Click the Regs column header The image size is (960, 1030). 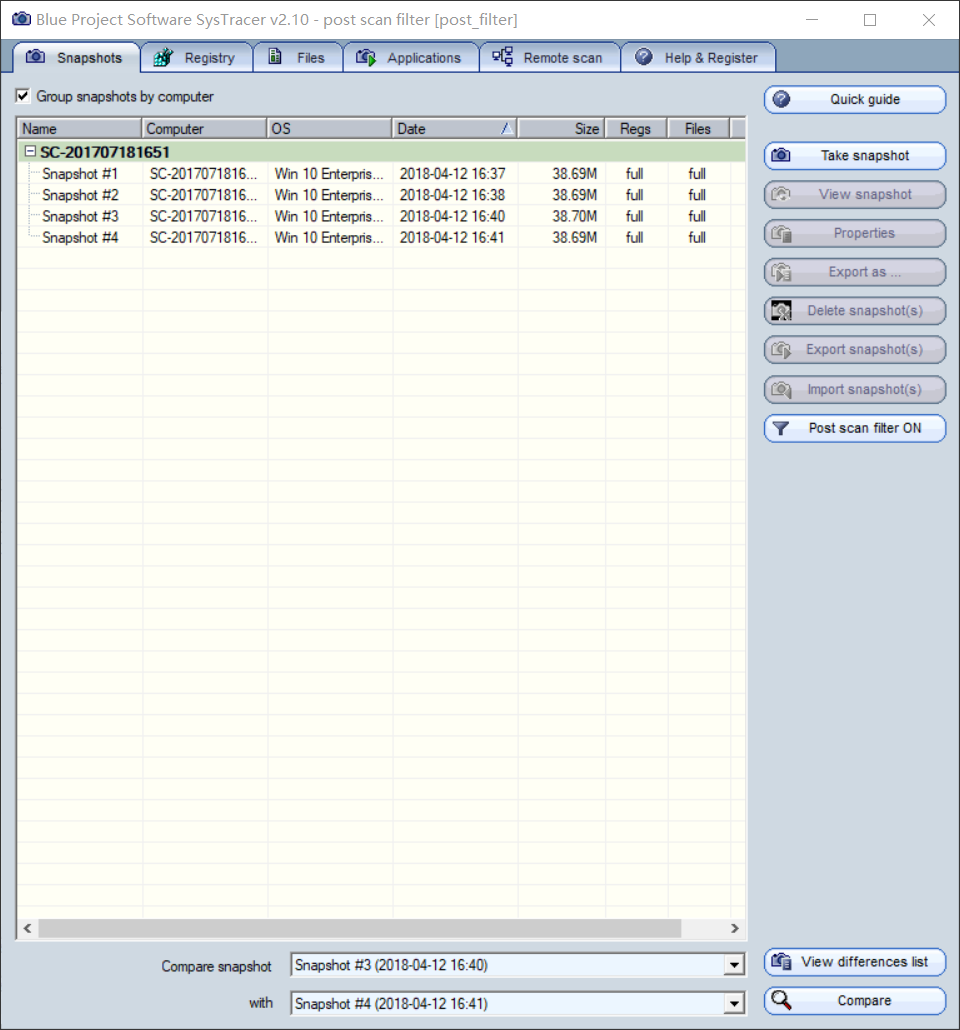coord(636,128)
